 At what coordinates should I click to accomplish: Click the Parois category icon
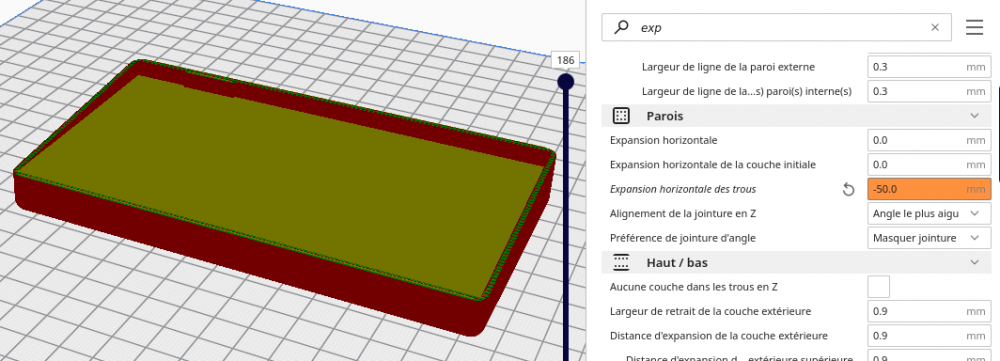click(x=621, y=115)
